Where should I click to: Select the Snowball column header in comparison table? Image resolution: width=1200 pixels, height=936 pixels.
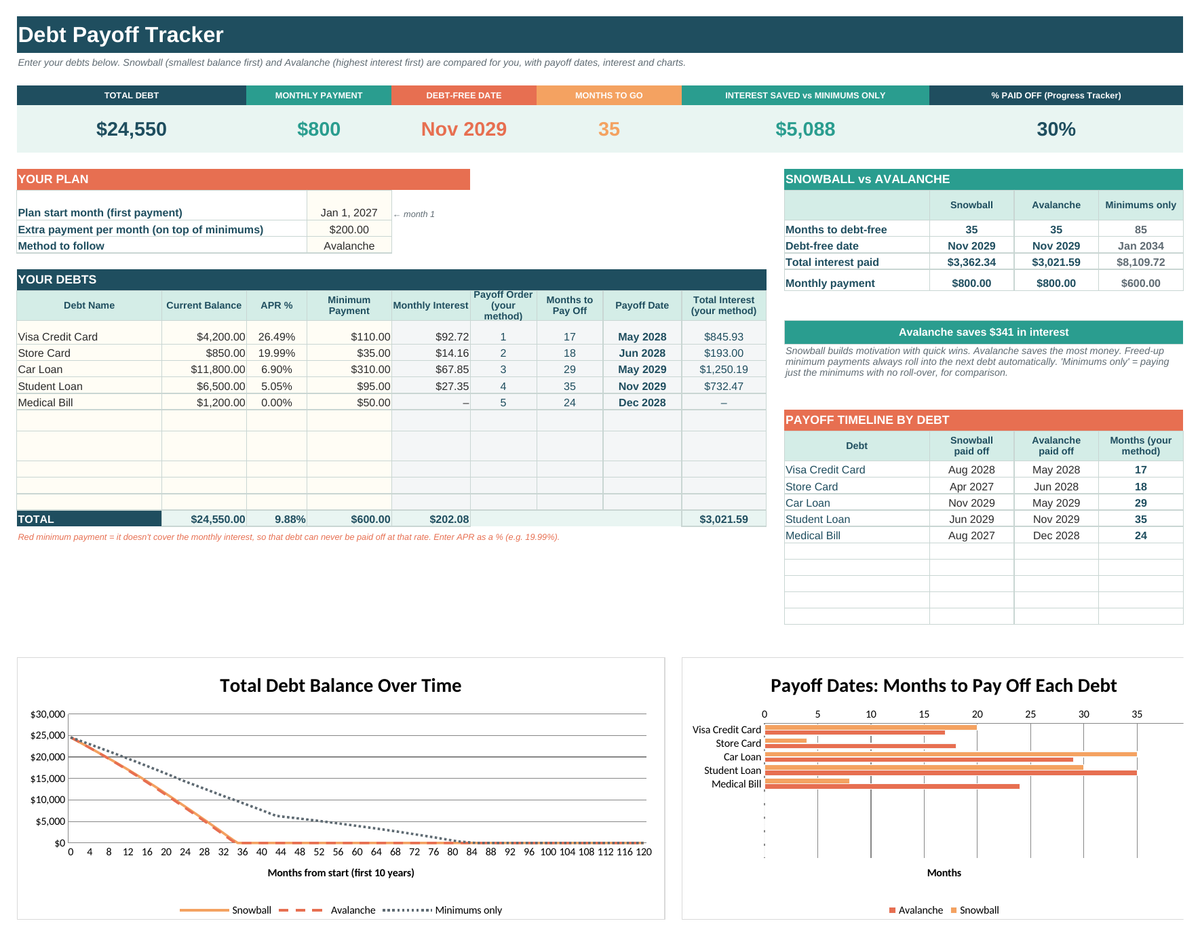[971, 205]
